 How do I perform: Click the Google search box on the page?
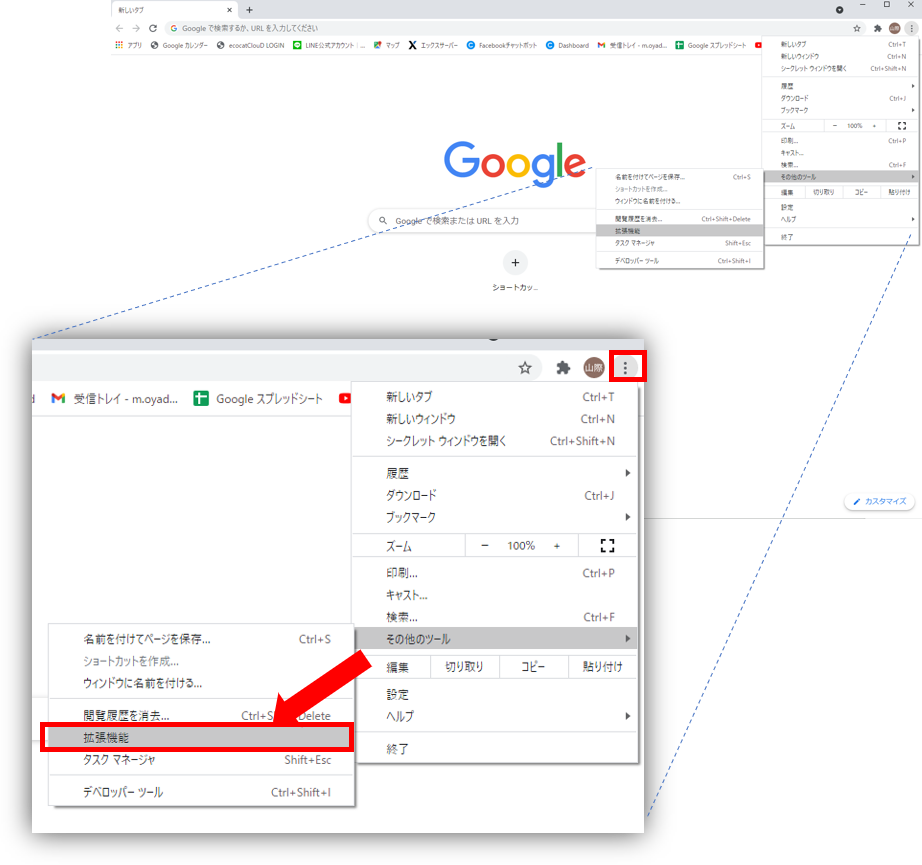(x=482, y=221)
